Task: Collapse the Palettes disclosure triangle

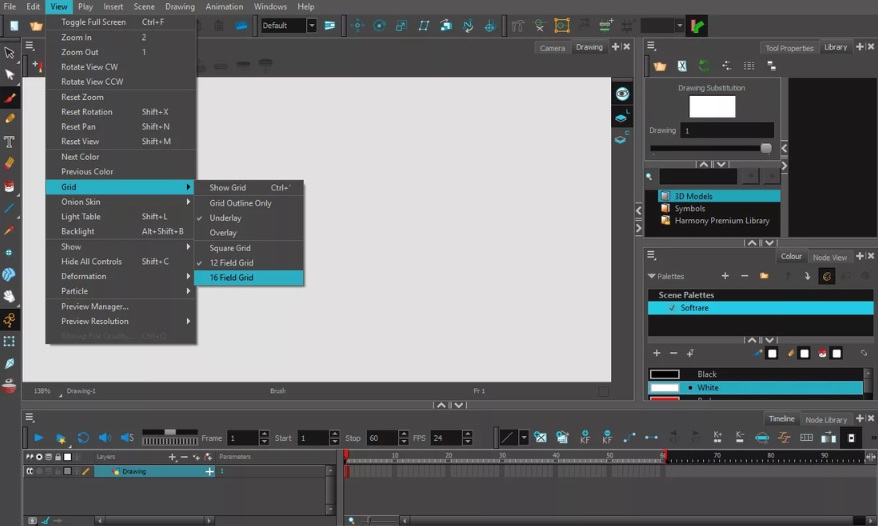Action: [652, 276]
